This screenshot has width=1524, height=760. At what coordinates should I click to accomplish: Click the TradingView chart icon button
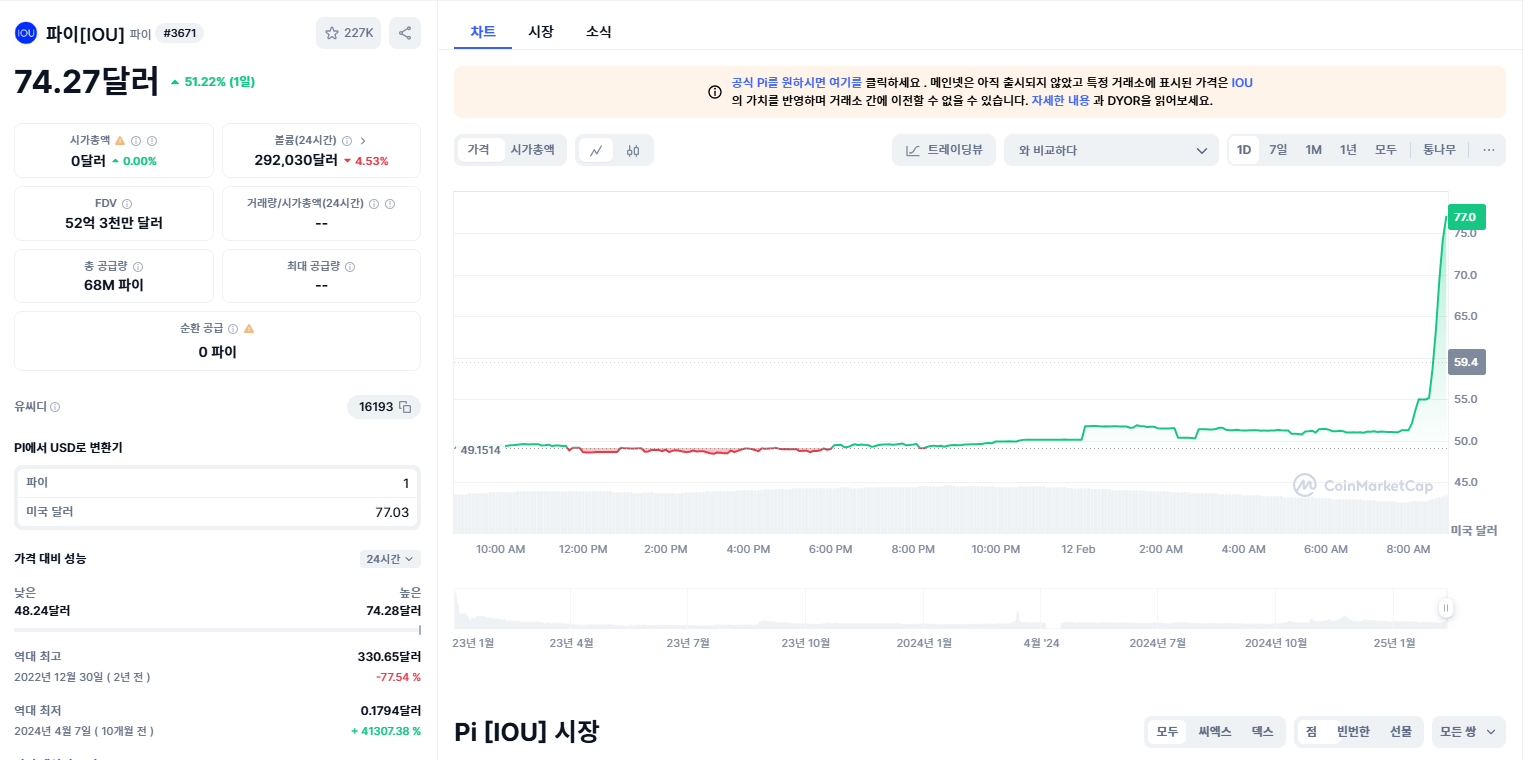point(944,150)
